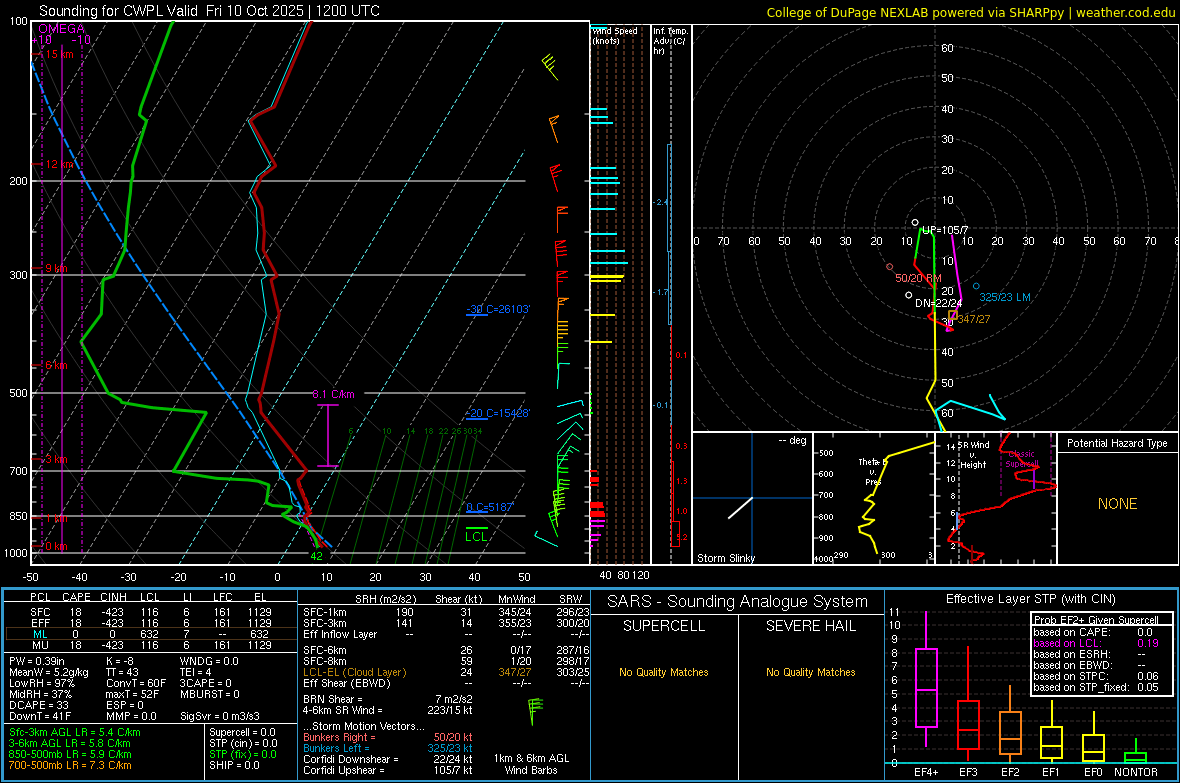
Task: Select the 8.1 C/km lapse rate label
Action: tap(333, 394)
